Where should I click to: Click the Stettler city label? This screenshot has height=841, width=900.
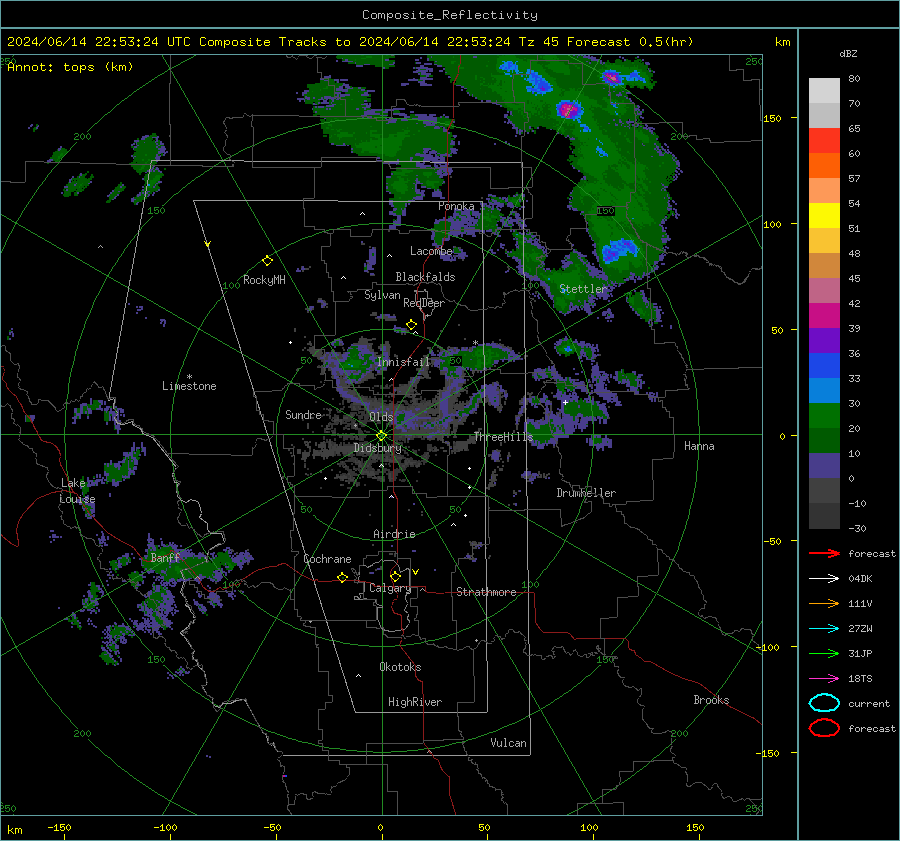[583, 289]
